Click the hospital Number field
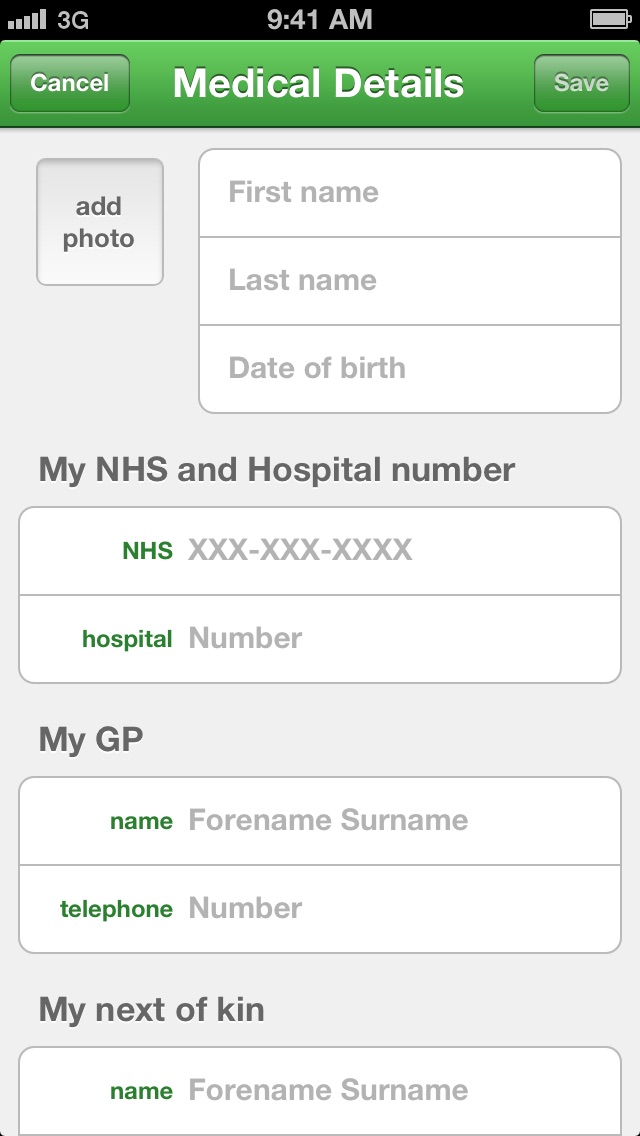The image size is (640, 1136). coord(400,638)
